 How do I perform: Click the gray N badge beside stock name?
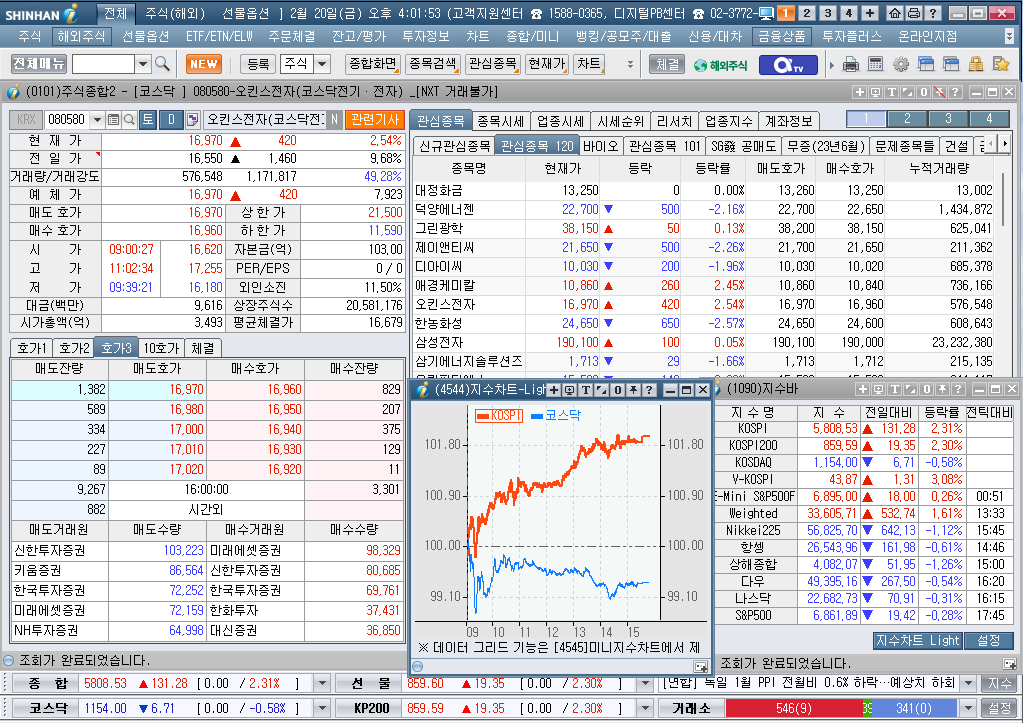tap(334, 119)
